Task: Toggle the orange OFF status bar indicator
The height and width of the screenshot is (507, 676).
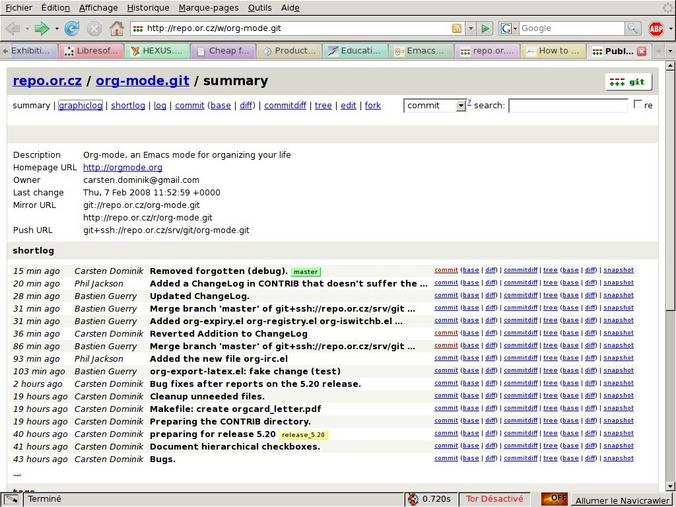Action: 554,499
